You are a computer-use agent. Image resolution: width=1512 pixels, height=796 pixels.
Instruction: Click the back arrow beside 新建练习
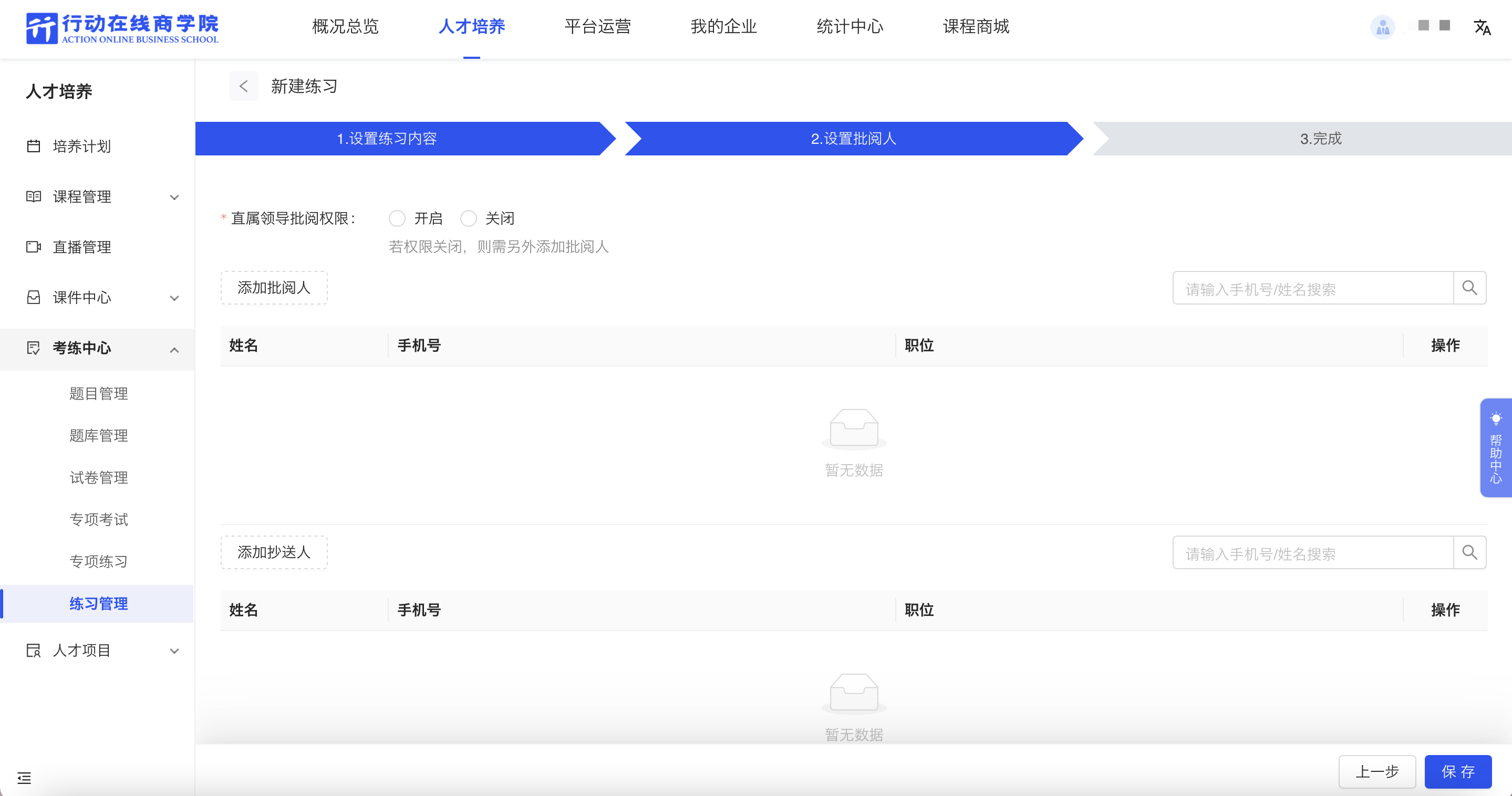244,86
